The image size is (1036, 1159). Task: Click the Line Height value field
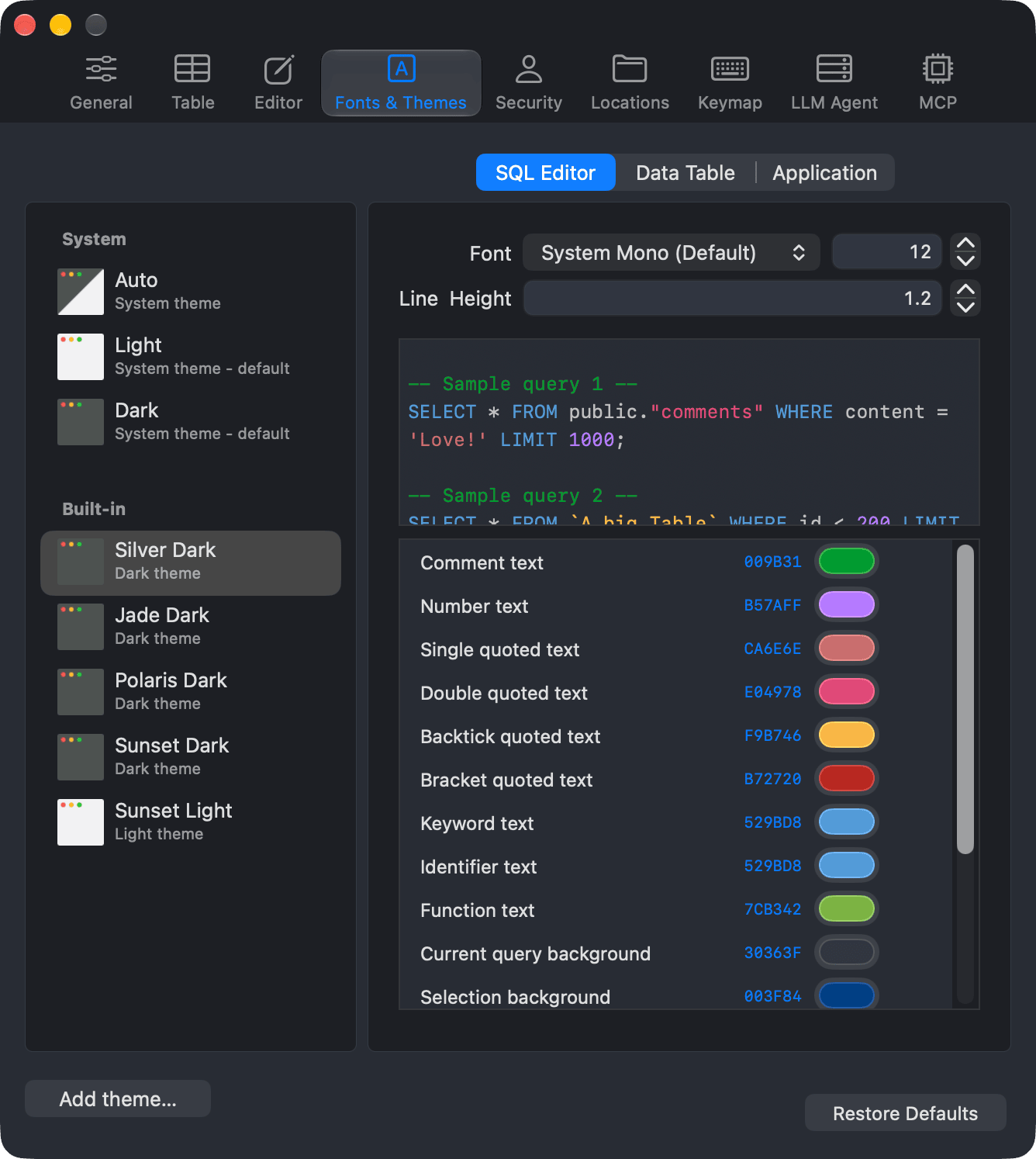(733, 299)
